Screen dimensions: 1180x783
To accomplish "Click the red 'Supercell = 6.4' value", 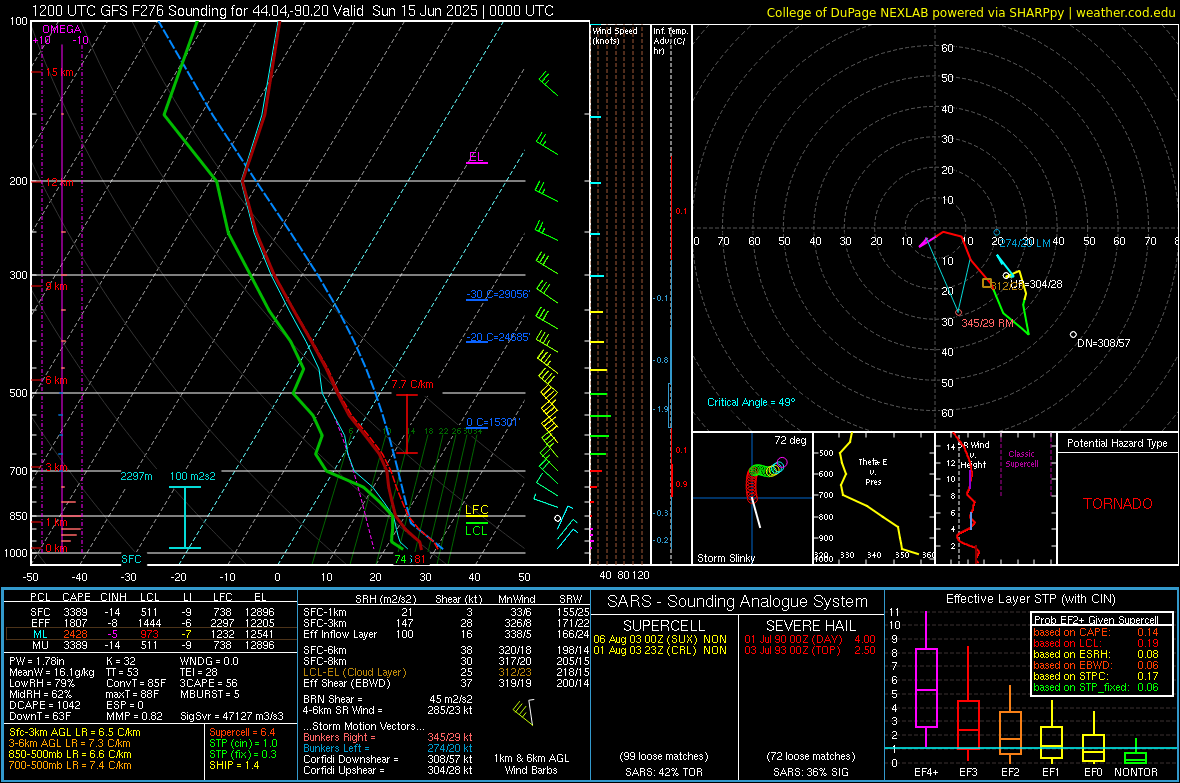I will pyautogui.click(x=242, y=732).
